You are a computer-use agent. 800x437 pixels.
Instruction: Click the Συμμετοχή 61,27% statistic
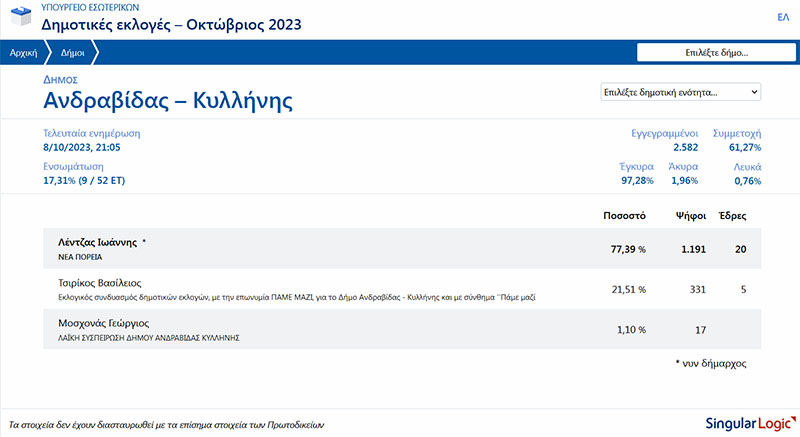(x=737, y=140)
